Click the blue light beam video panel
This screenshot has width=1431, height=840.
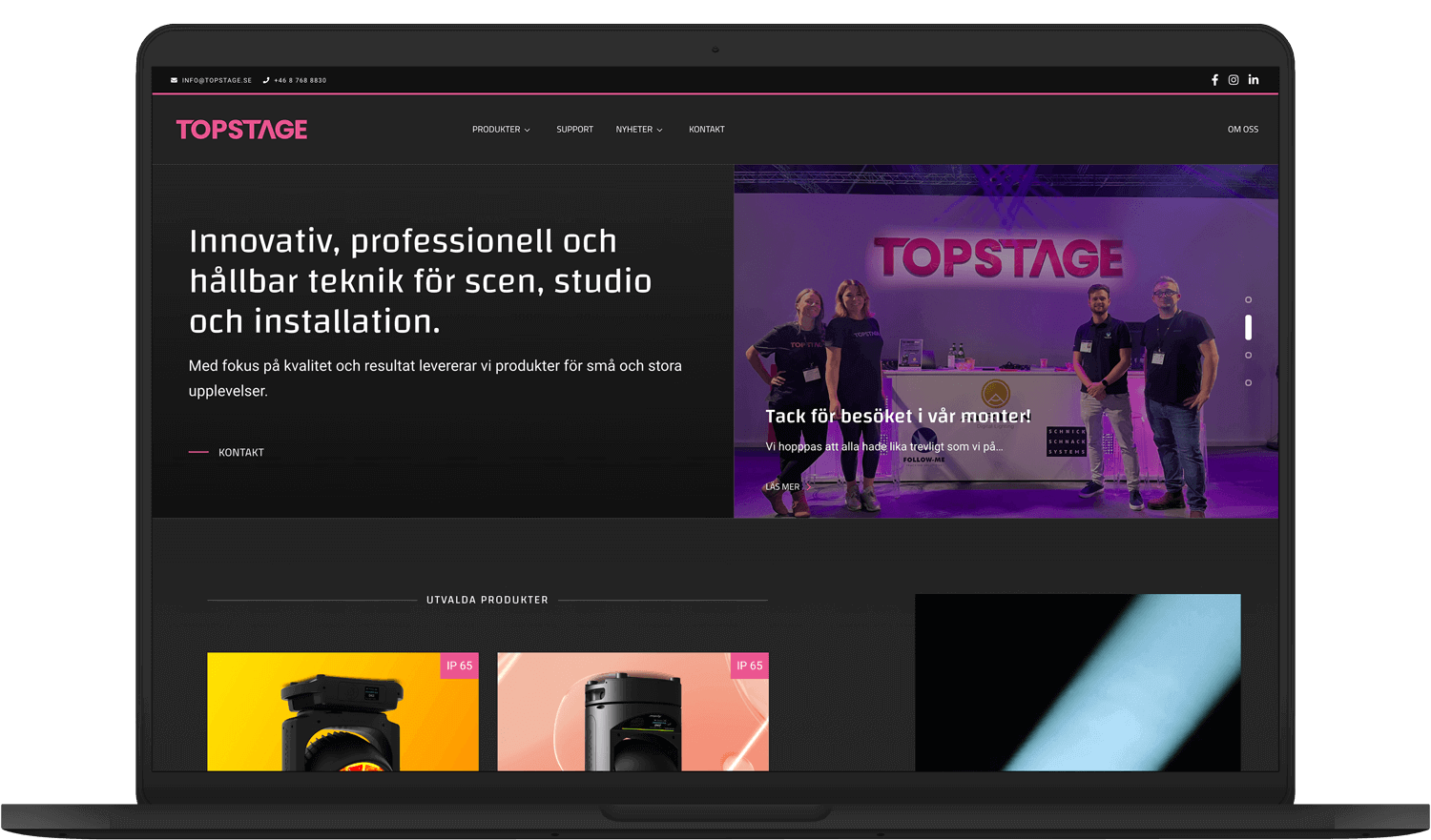(1078, 683)
